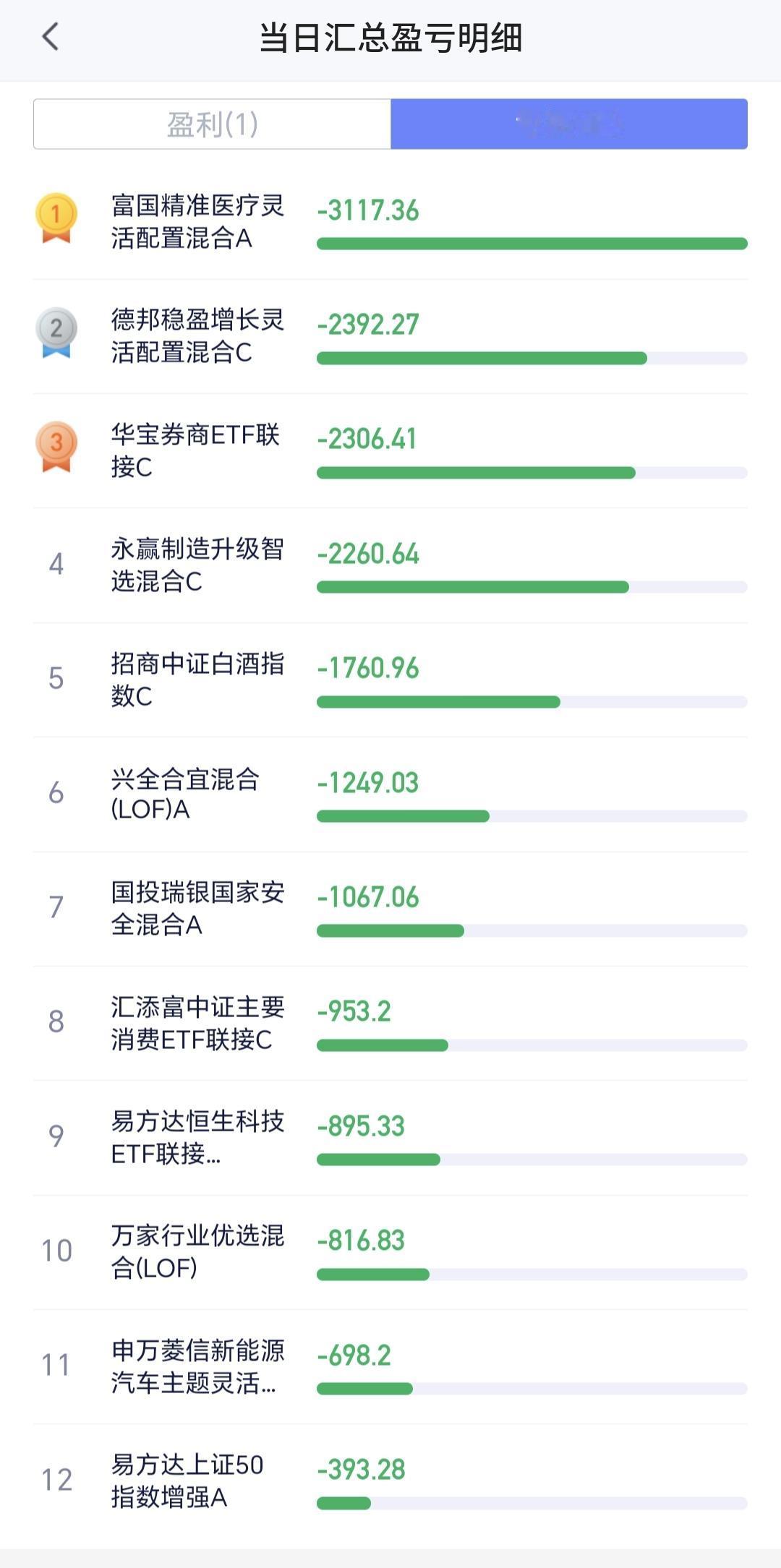Image resolution: width=781 pixels, height=1568 pixels.
Task: Open 申万菱信新能源汽车主题 fund row
Action: tap(390, 1366)
